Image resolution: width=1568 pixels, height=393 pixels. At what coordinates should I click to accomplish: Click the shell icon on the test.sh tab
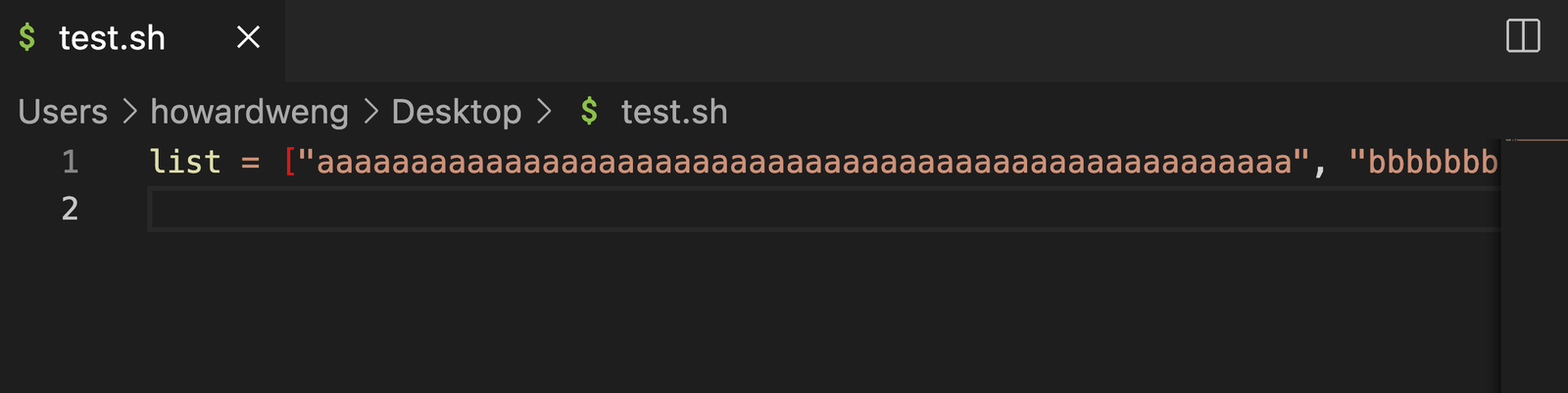27,37
